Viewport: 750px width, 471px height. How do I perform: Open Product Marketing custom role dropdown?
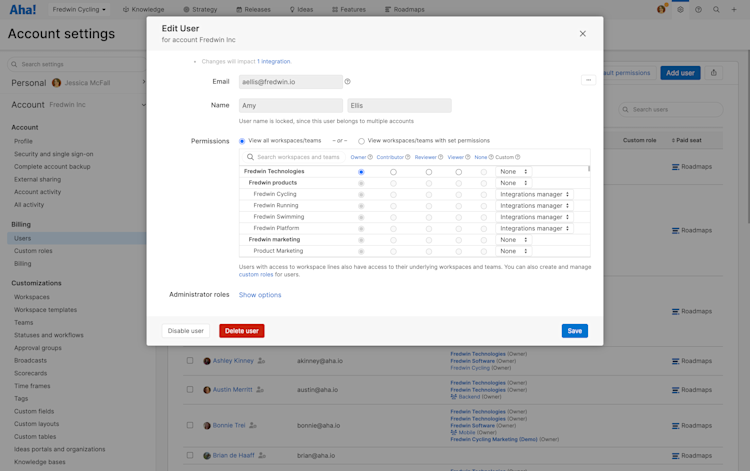514,251
